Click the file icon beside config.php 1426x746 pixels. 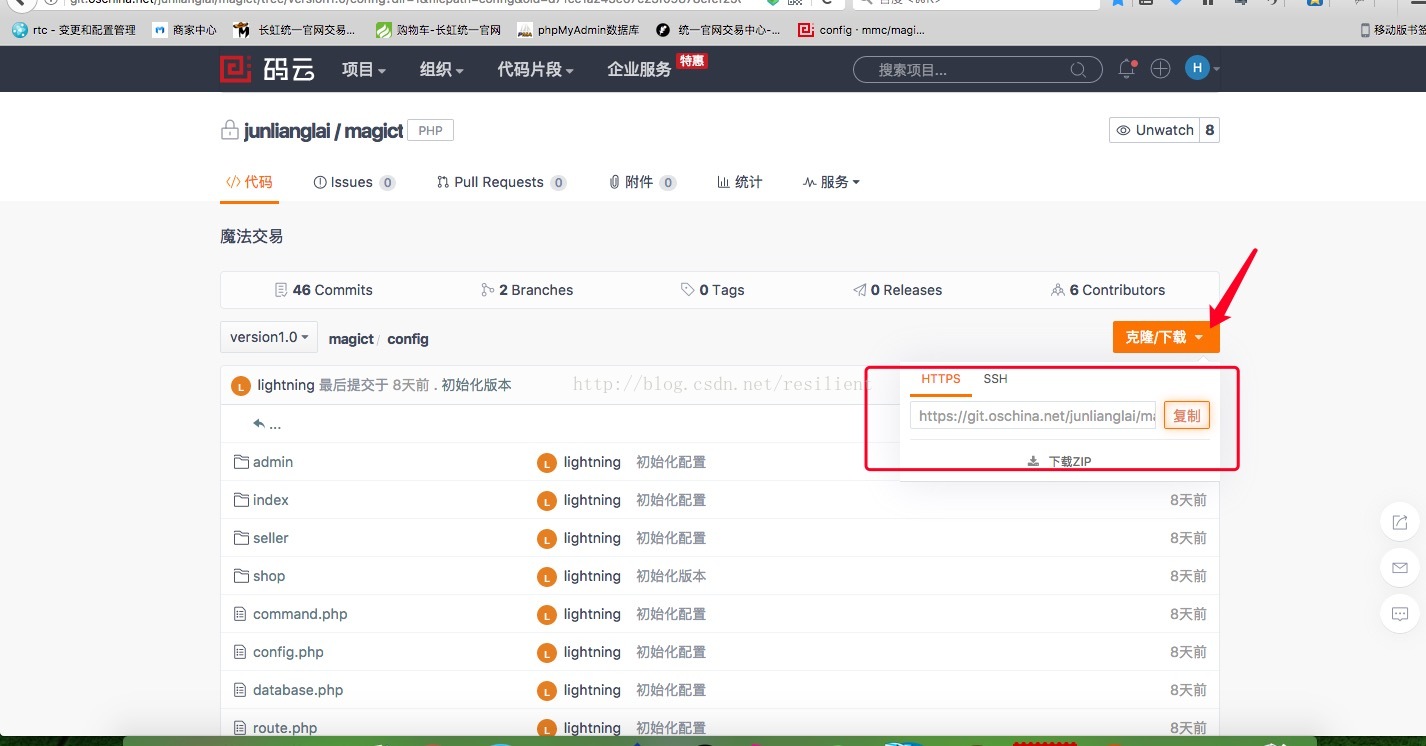click(x=239, y=652)
